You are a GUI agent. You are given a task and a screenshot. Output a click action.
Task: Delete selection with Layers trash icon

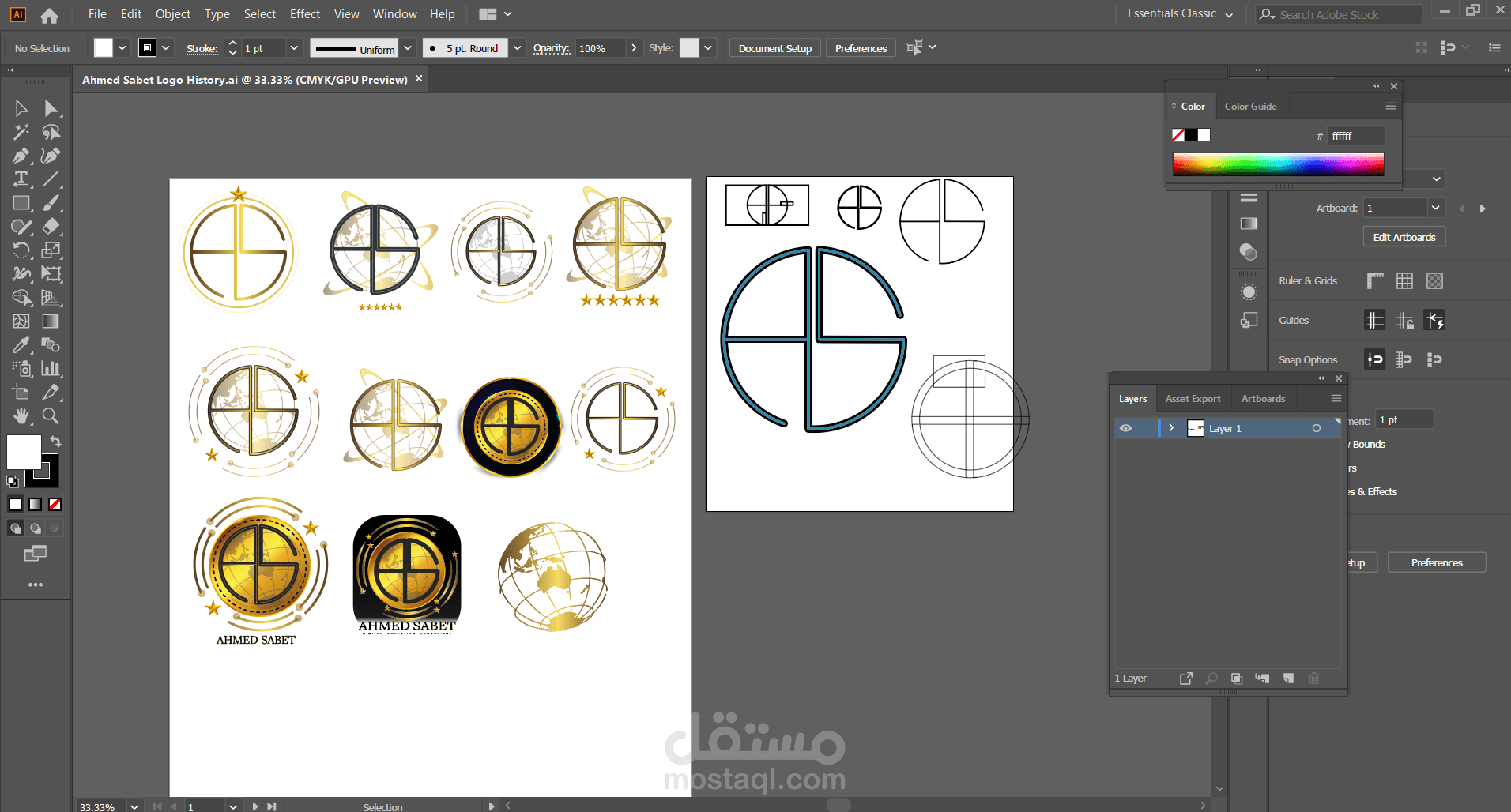[x=1314, y=679]
